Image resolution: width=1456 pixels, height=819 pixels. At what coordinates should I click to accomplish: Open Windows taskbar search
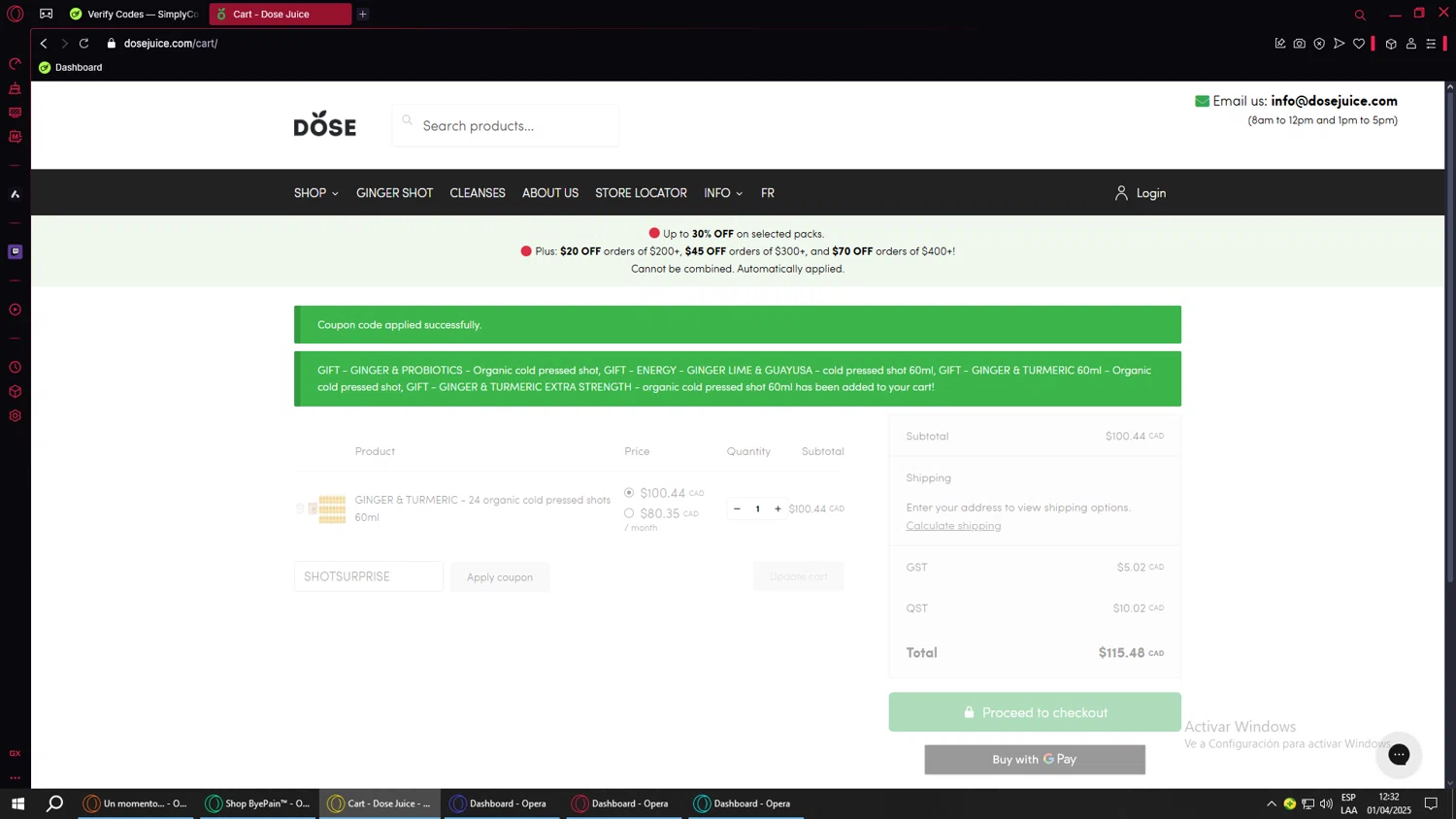tap(55, 803)
